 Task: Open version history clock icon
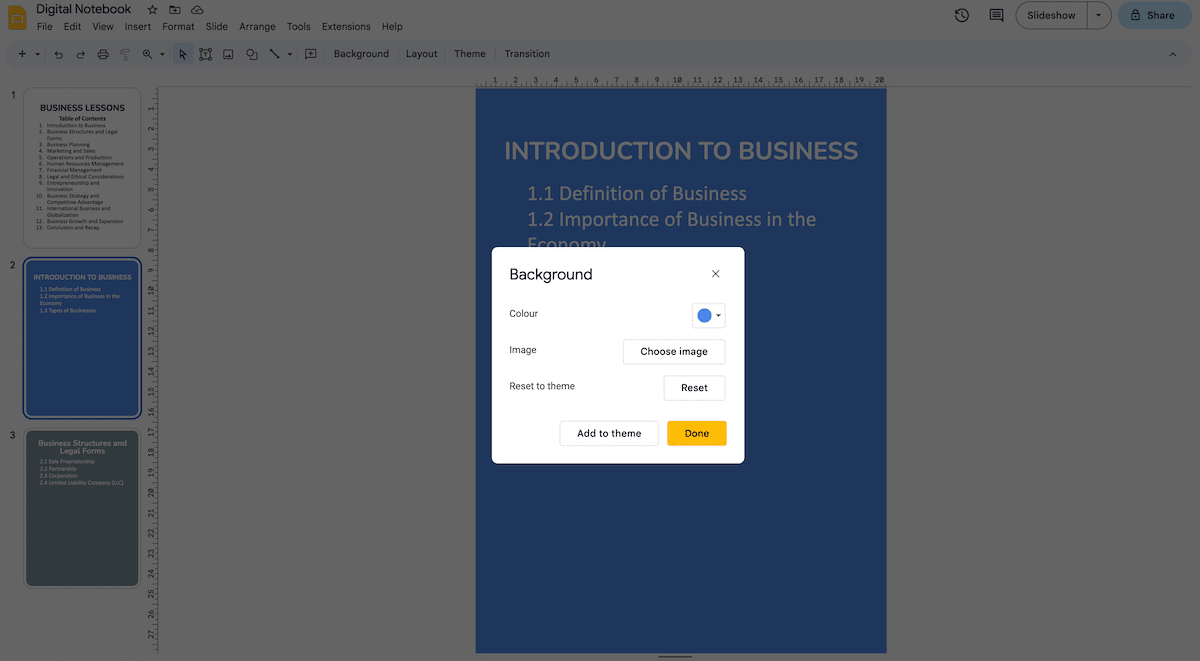[962, 15]
